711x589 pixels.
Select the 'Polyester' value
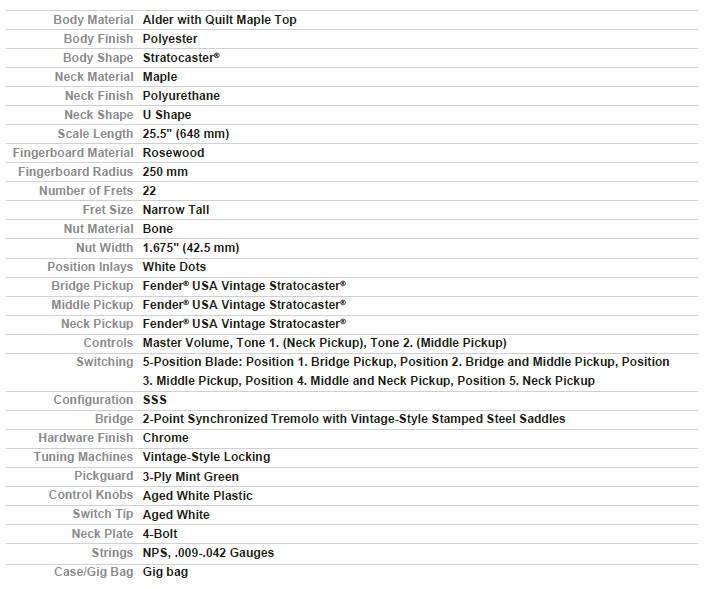pyautogui.click(x=170, y=39)
